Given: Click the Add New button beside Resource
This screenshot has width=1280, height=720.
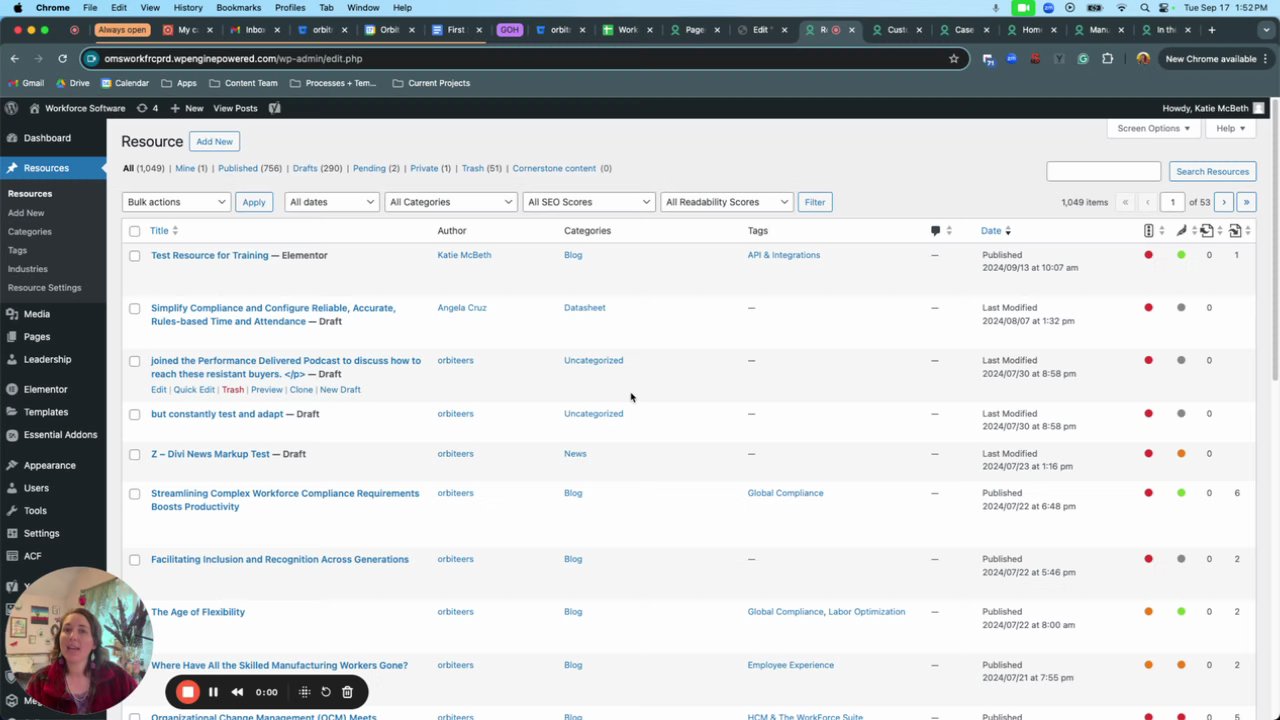Looking at the screenshot, I should coord(214,142).
